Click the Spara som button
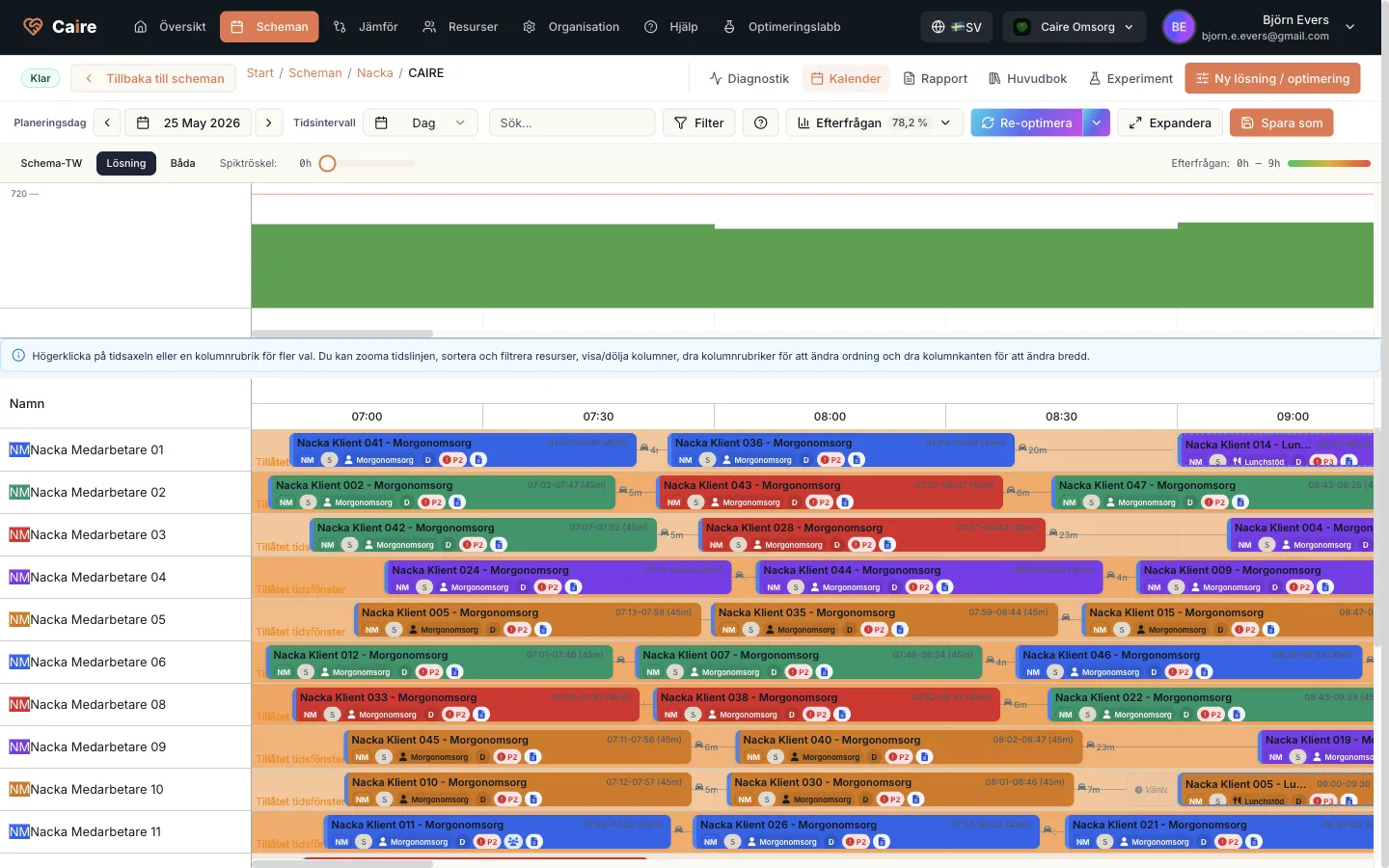 (x=1282, y=122)
